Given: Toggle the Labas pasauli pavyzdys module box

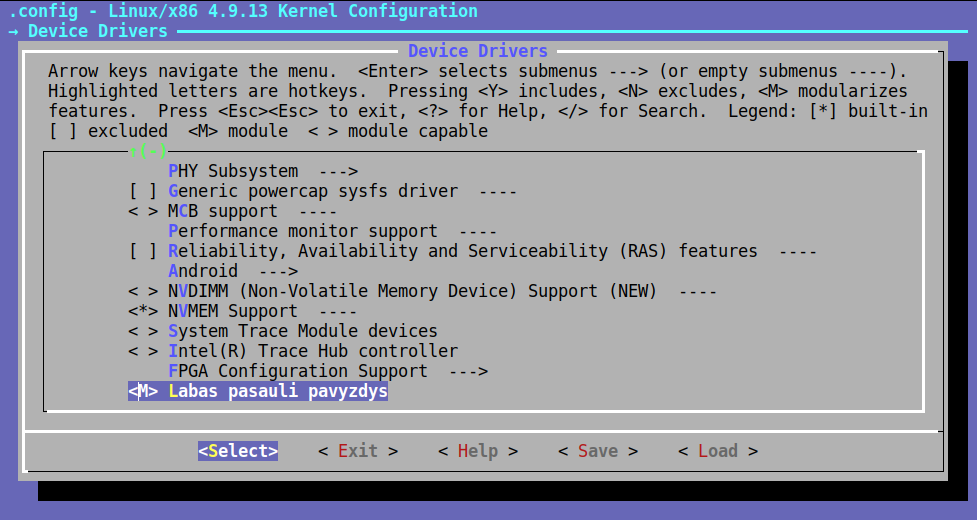Looking at the screenshot, I should (x=143, y=392).
